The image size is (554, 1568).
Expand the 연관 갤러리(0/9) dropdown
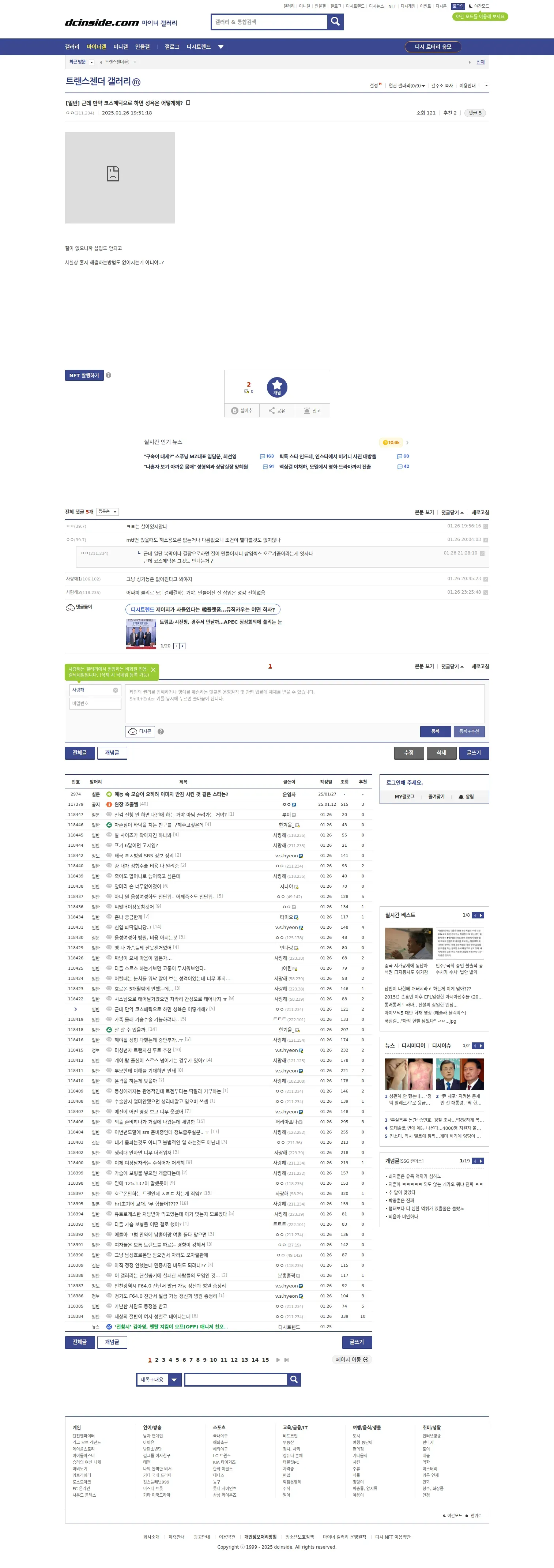tap(407, 86)
